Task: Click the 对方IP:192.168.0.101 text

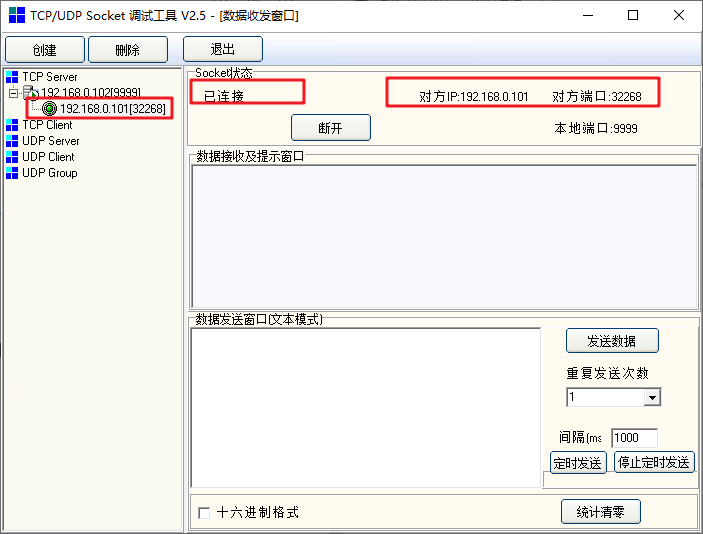Action: 474,96
